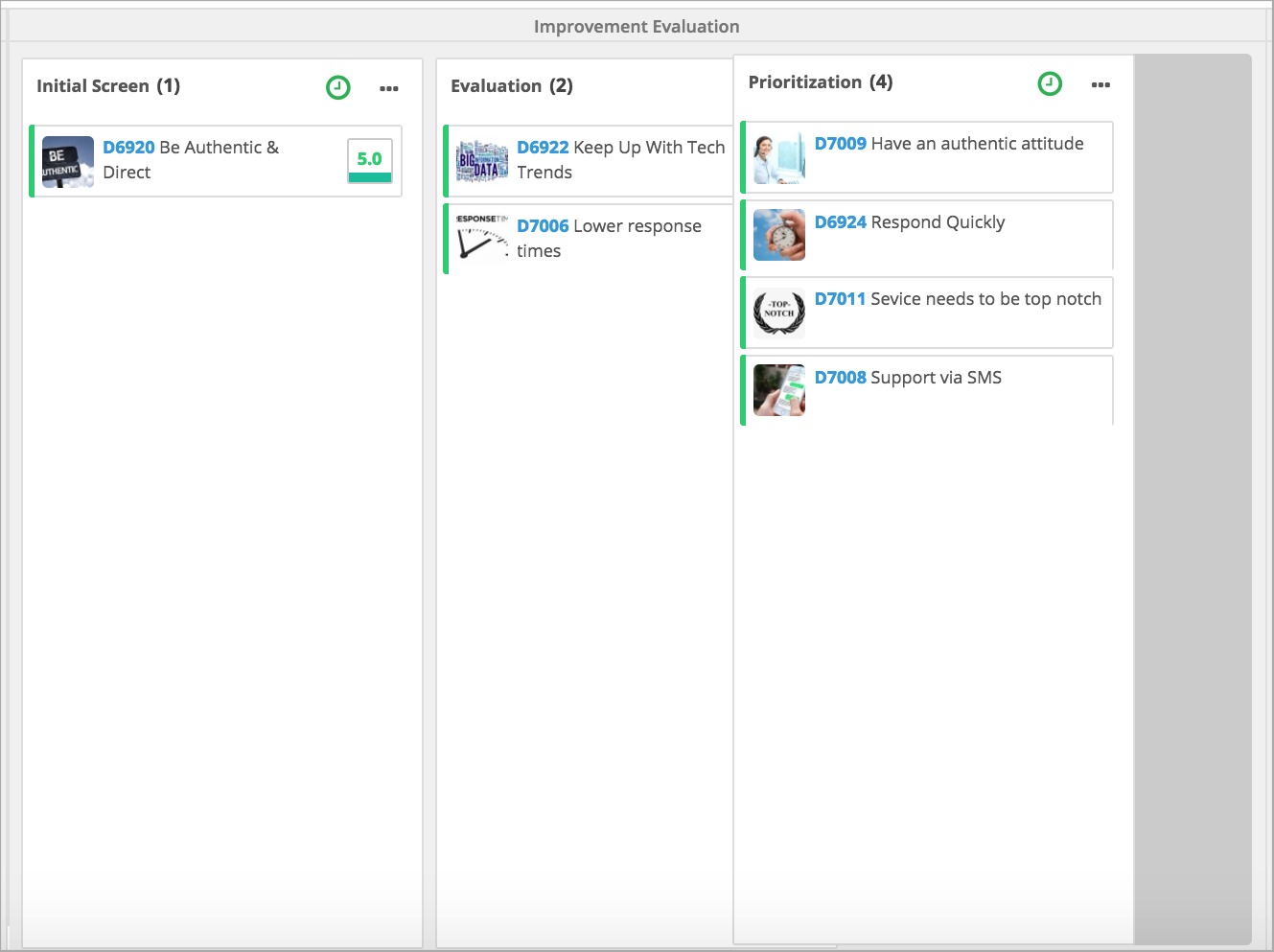1274x952 pixels.
Task: Open the D7008 card link
Action: point(841,378)
